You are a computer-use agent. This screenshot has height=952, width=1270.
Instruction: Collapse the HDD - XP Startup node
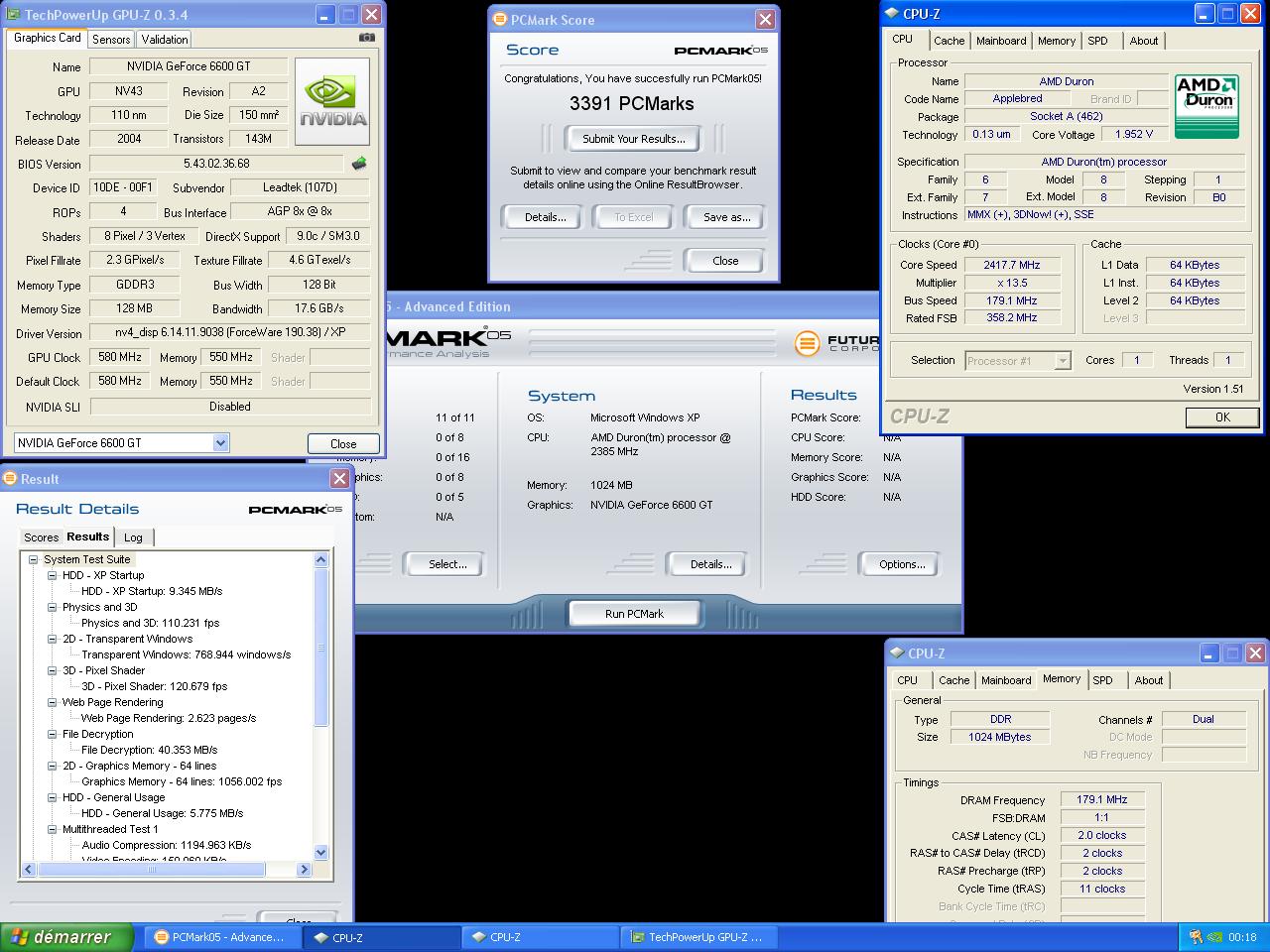52,575
